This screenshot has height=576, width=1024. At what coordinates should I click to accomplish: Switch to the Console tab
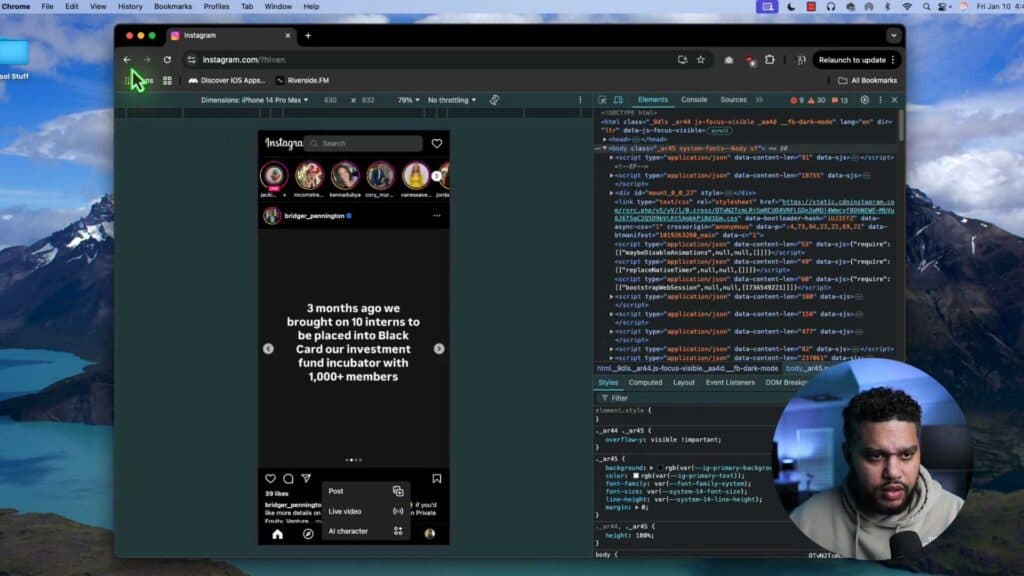(x=694, y=100)
